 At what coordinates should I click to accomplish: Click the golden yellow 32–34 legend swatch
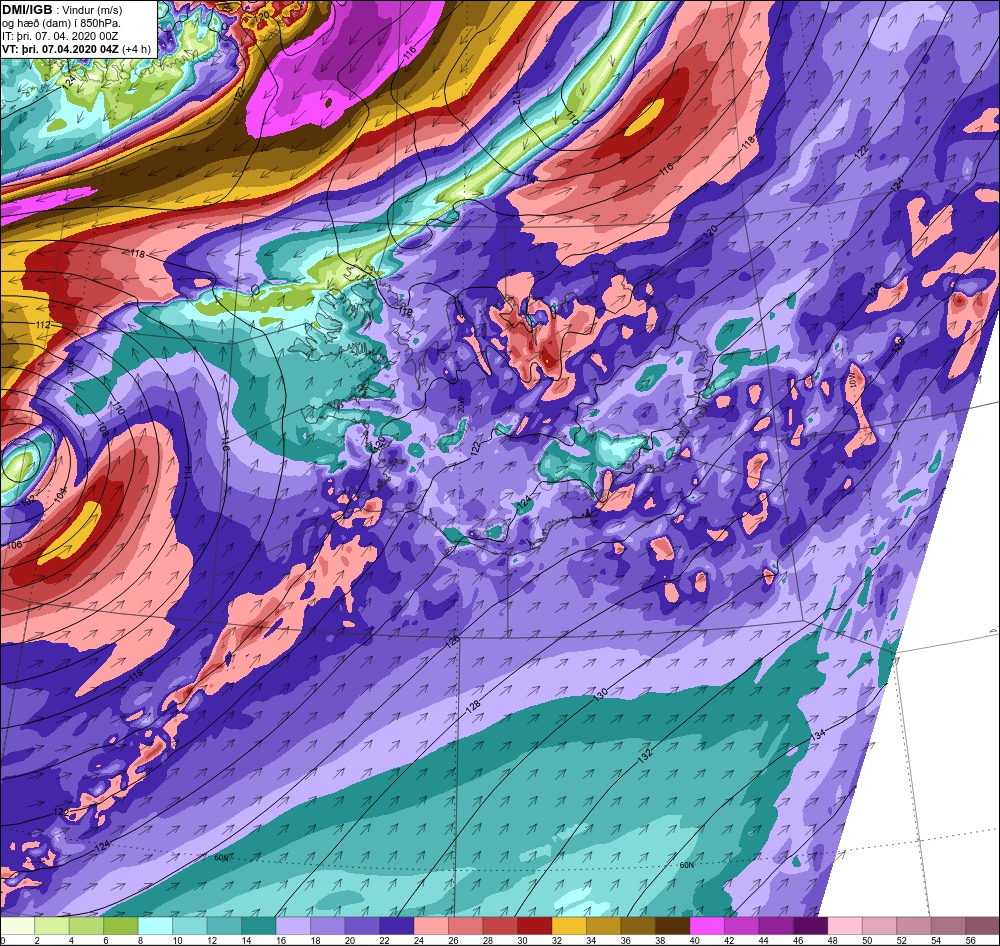(569, 924)
